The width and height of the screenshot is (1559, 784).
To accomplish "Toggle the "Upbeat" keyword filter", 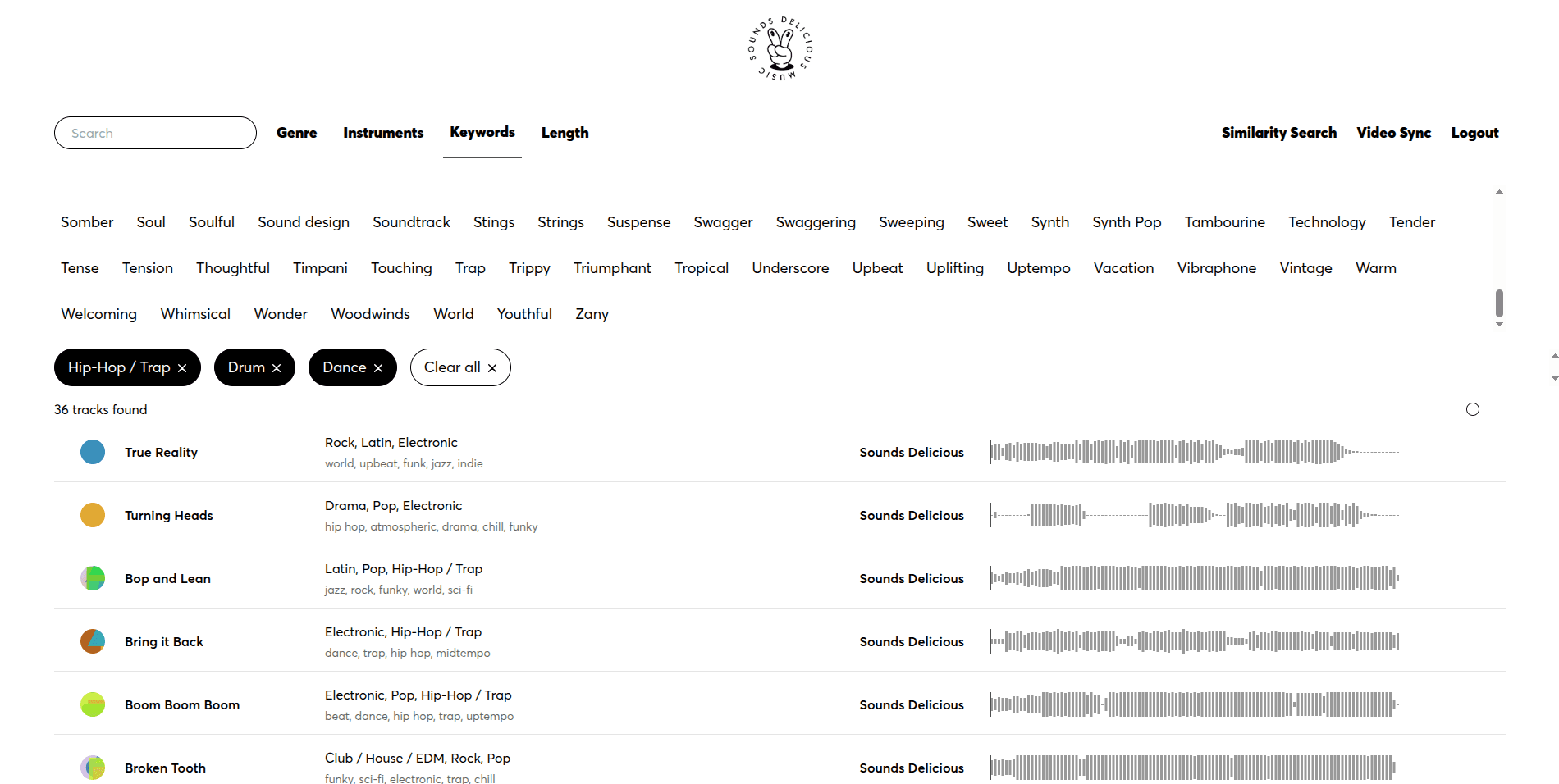I will click(x=877, y=267).
